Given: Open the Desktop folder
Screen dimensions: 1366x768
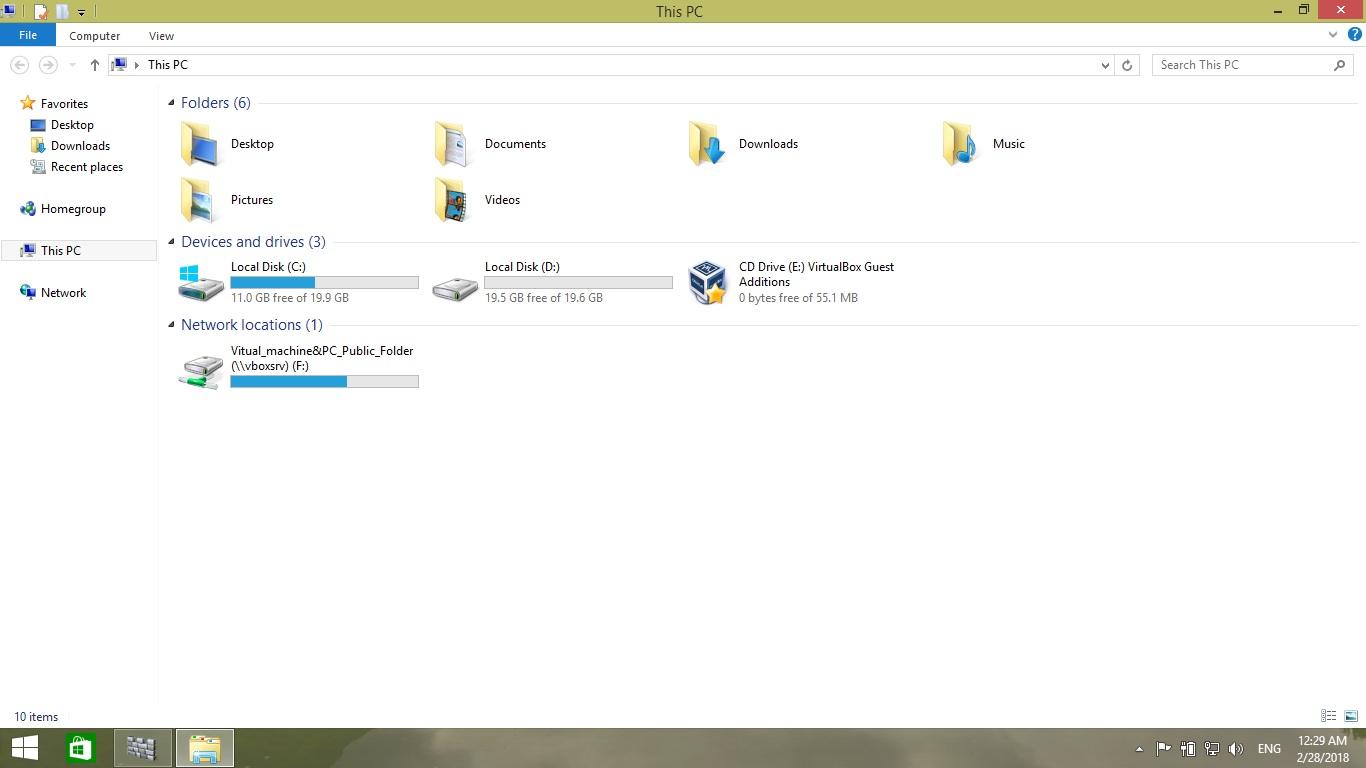Looking at the screenshot, I should [x=251, y=143].
